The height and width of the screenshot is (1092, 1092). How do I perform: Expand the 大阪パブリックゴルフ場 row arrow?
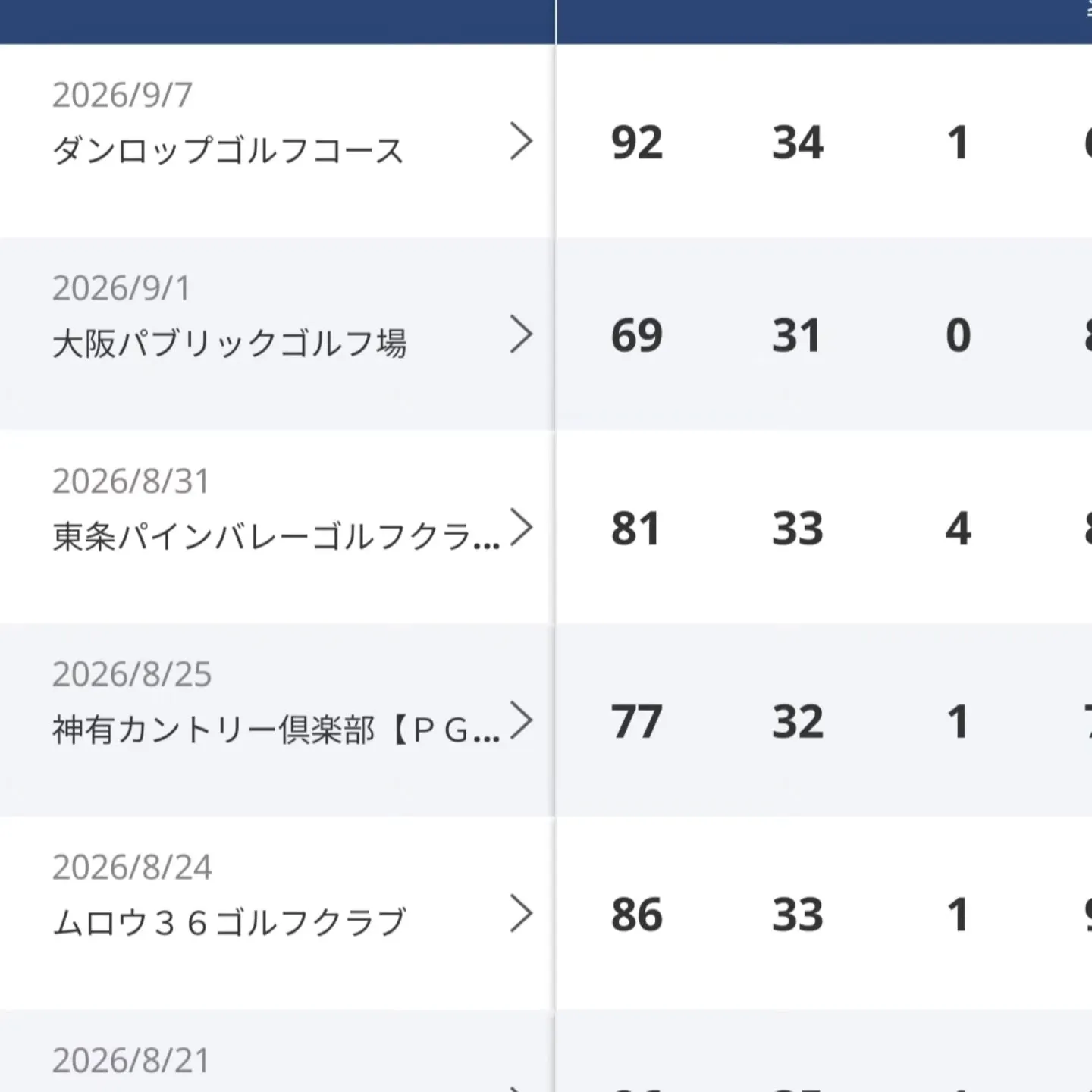[521, 334]
